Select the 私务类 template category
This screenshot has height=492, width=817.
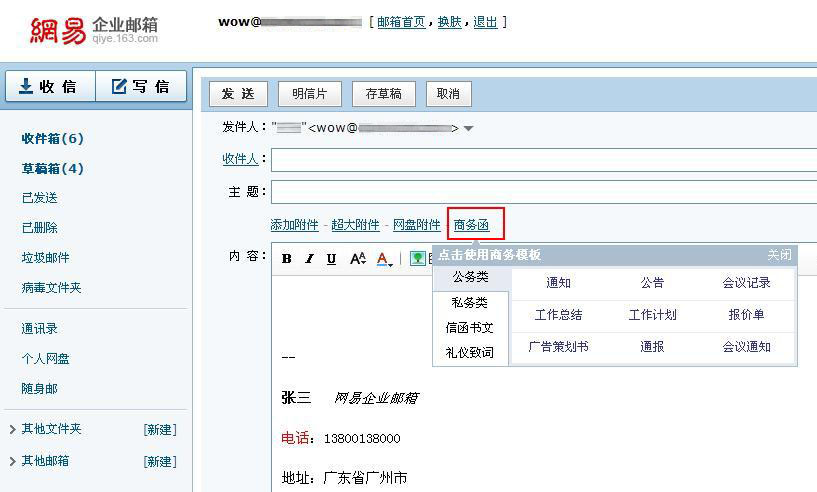pos(470,302)
